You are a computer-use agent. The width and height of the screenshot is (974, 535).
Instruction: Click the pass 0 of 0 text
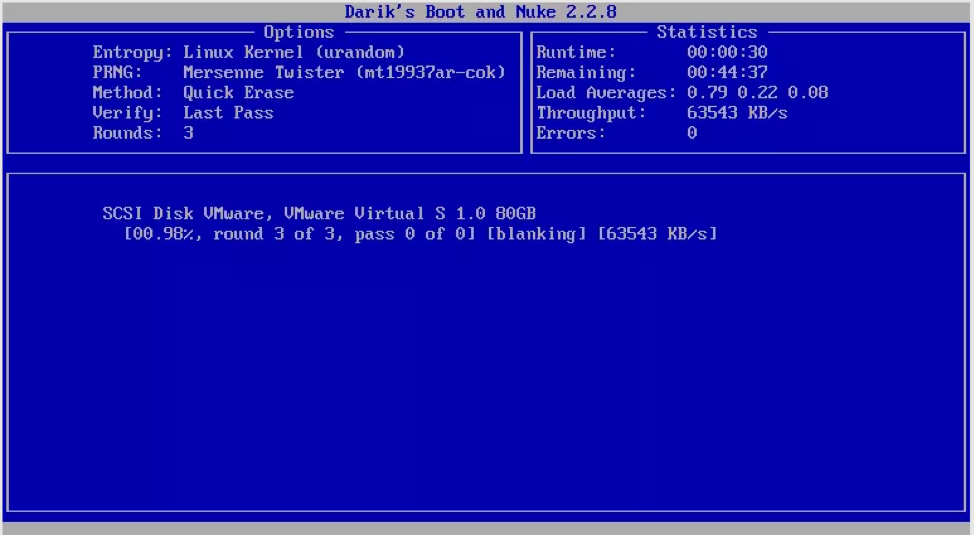click(410, 234)
